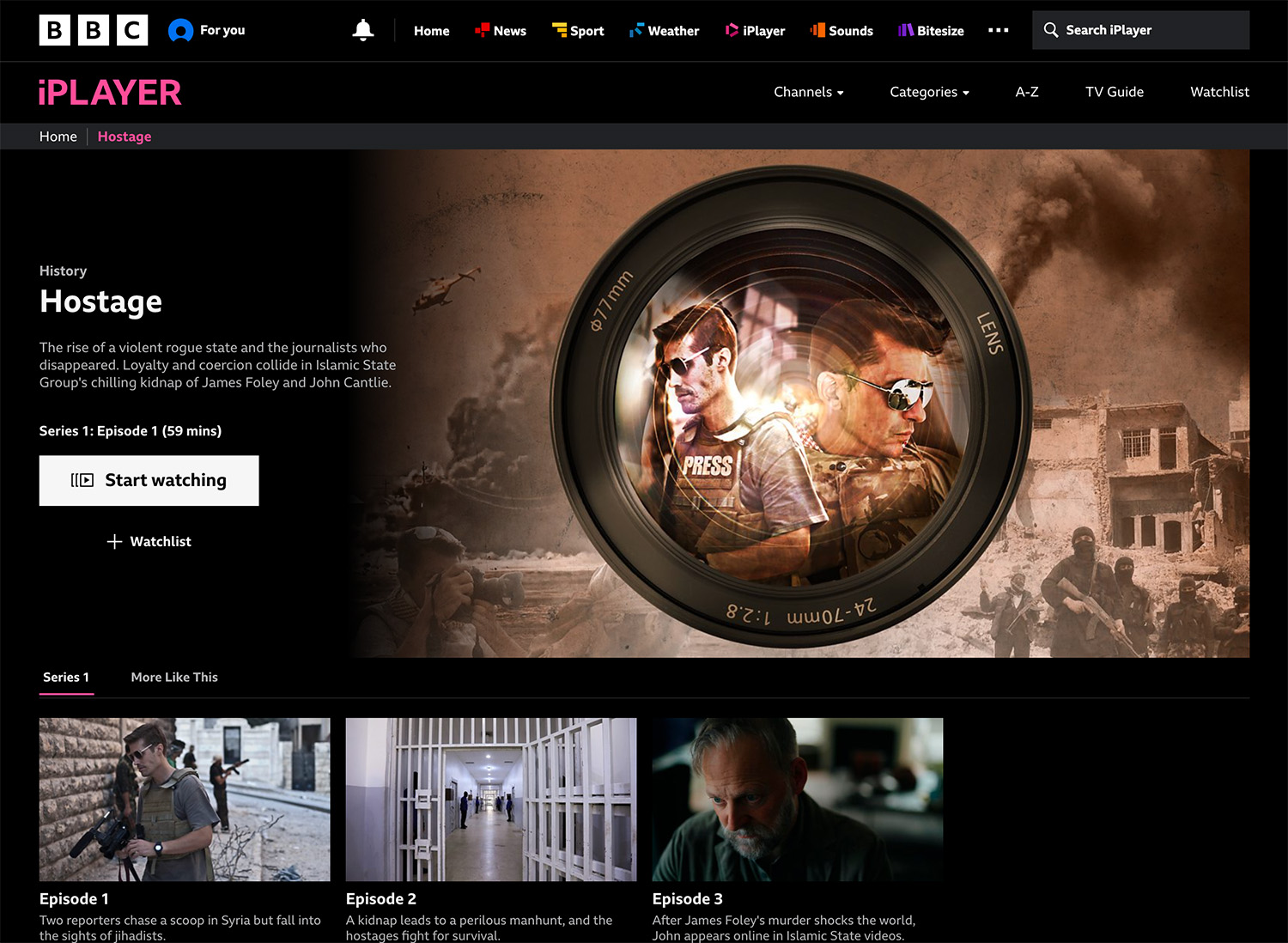Expand the Channels dropdown
The image size is (1288, 943).
pos(808,92)
